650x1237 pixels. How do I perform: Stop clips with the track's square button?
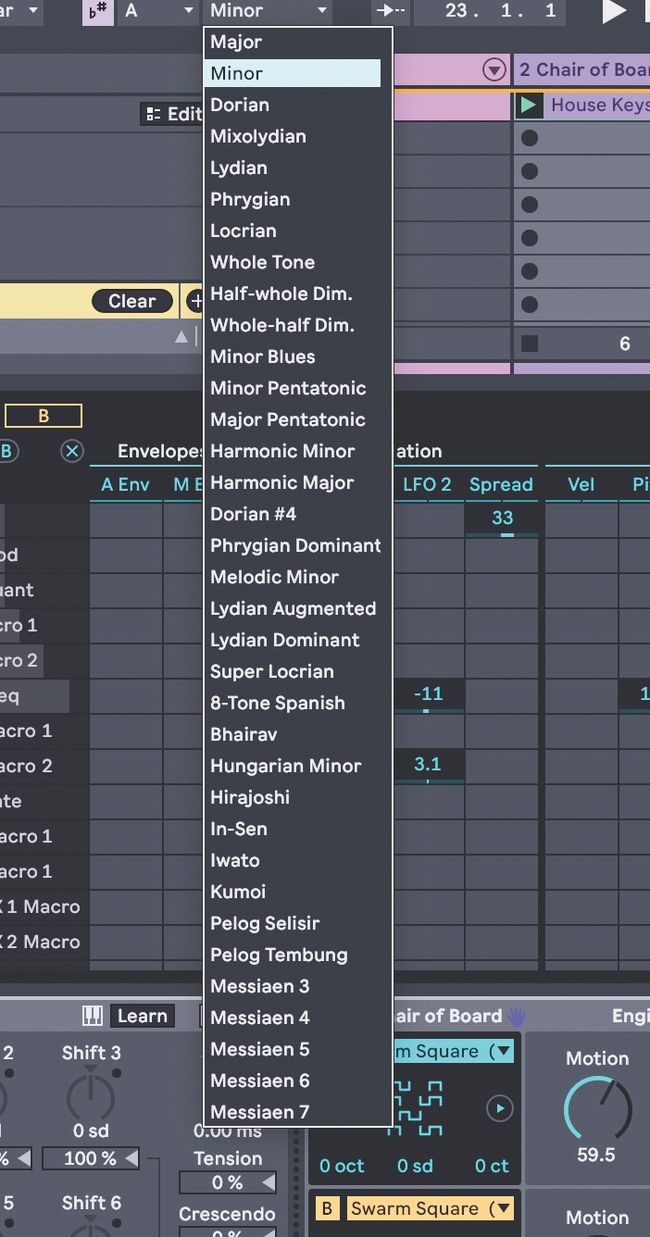(529, 344)
